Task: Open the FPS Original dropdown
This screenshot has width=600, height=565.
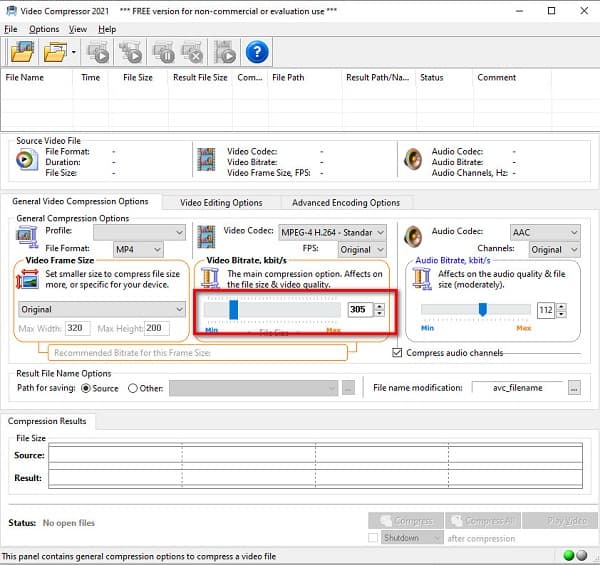Action: [x=362, y=249]
